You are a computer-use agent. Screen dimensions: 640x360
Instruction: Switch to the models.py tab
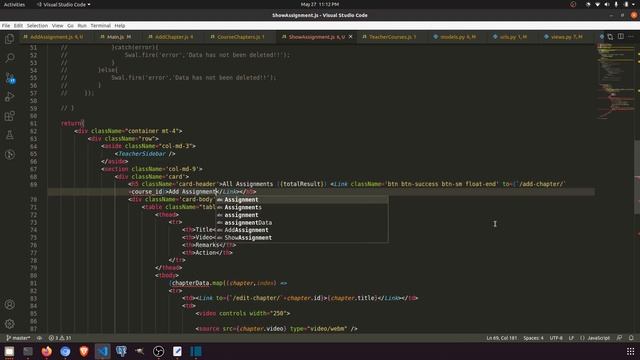pyautogui.click(x=457, y=37)
